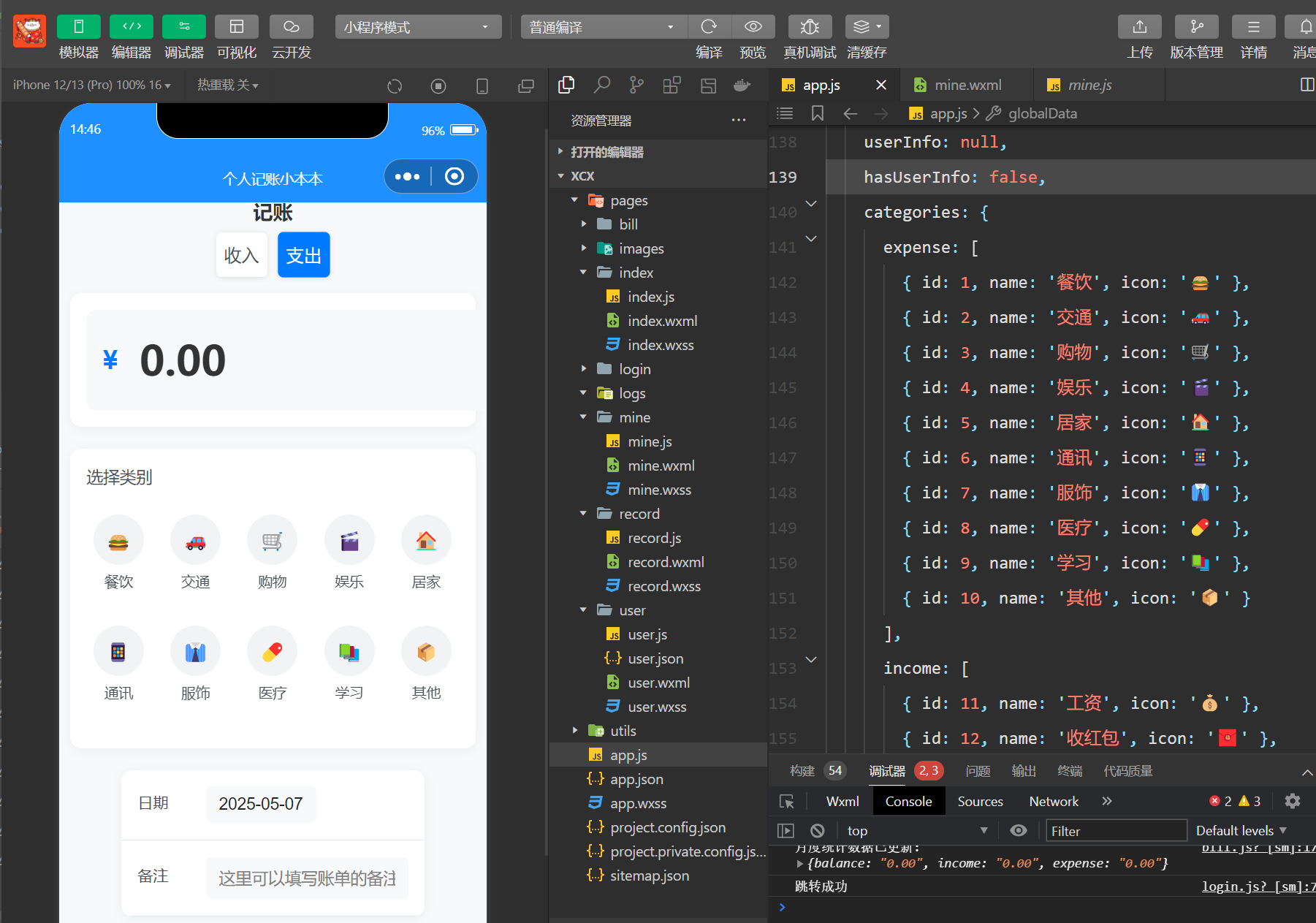The height and width of the screenshot is (923, 1316).
Task: Open the device model iPhone 12/13 dropdown
Action: pyautogui.click(x=92, y=86)
